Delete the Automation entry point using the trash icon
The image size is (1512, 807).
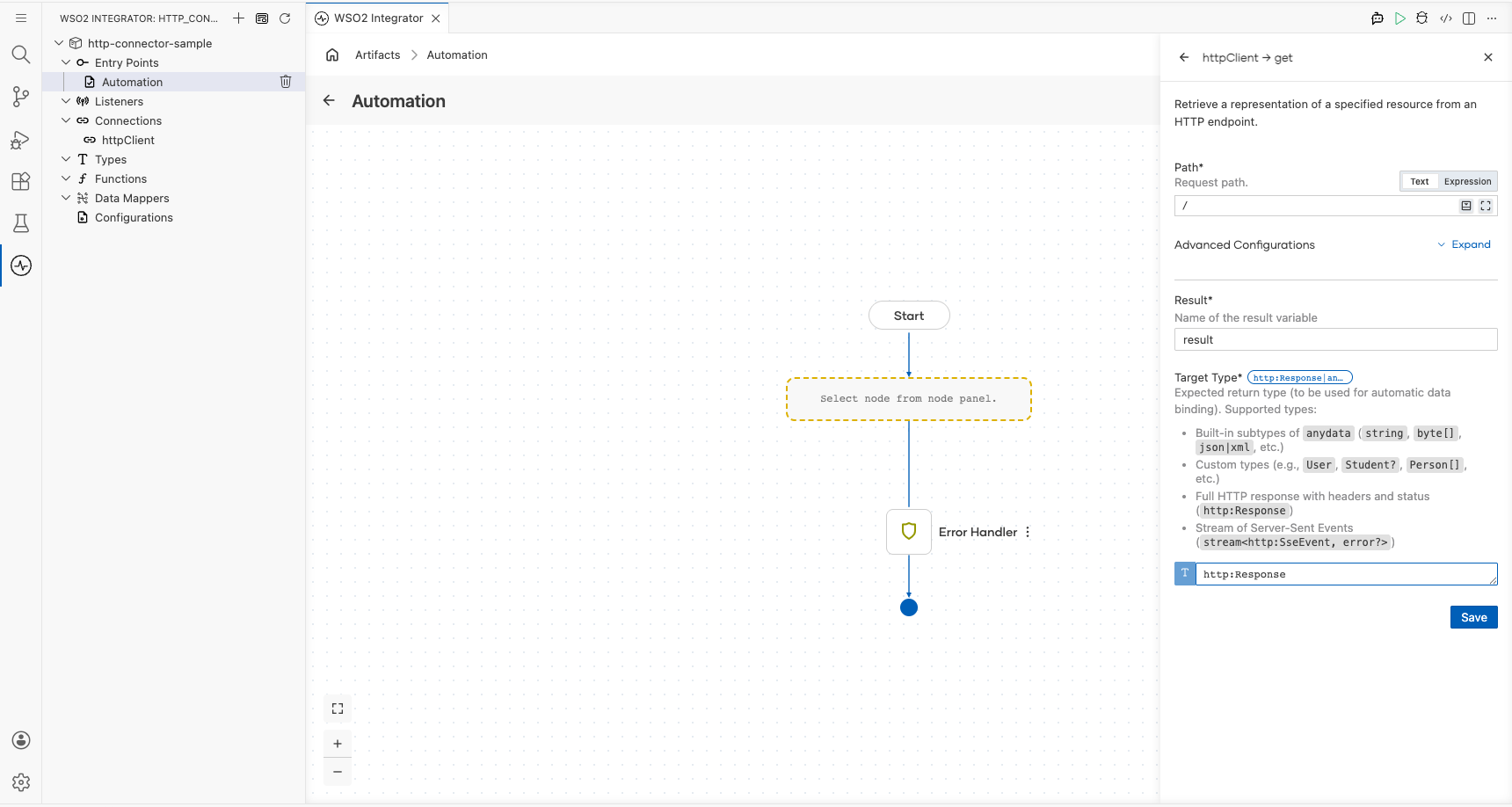pos(286,82)
